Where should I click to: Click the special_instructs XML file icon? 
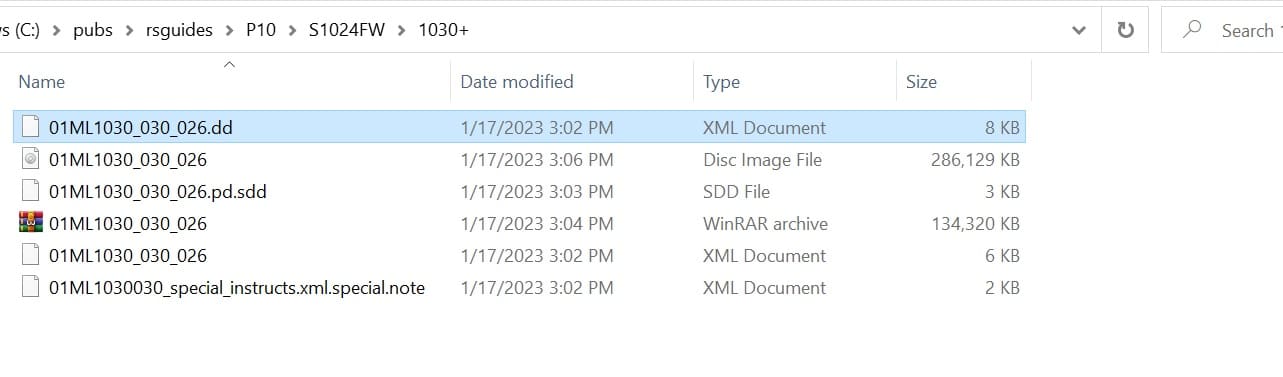pos(31,287)
